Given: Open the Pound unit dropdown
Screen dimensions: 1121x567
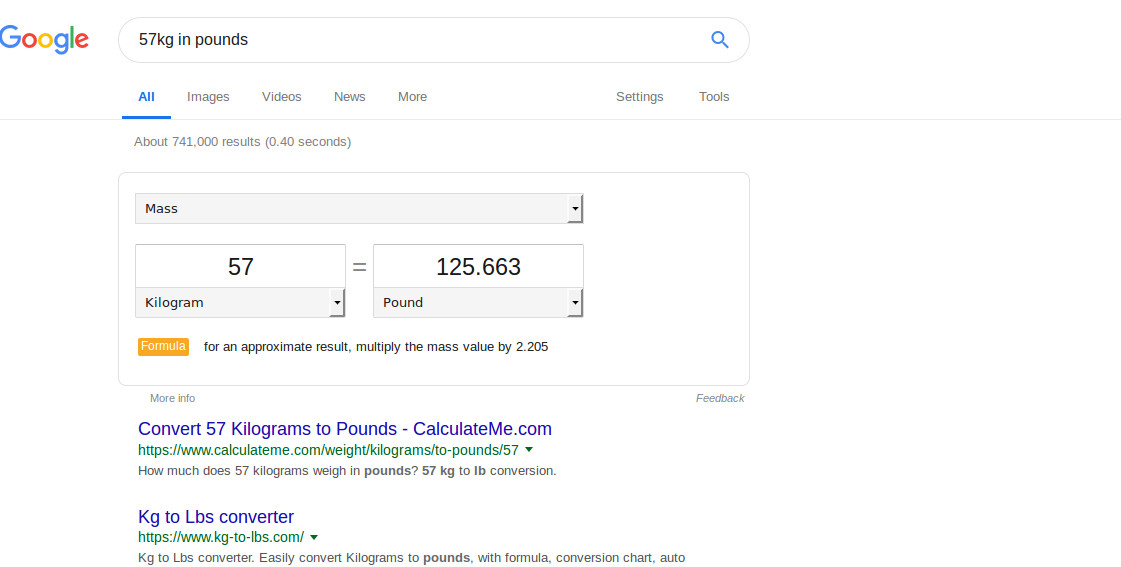Looking at the screenshot, I should click(478, 302).
